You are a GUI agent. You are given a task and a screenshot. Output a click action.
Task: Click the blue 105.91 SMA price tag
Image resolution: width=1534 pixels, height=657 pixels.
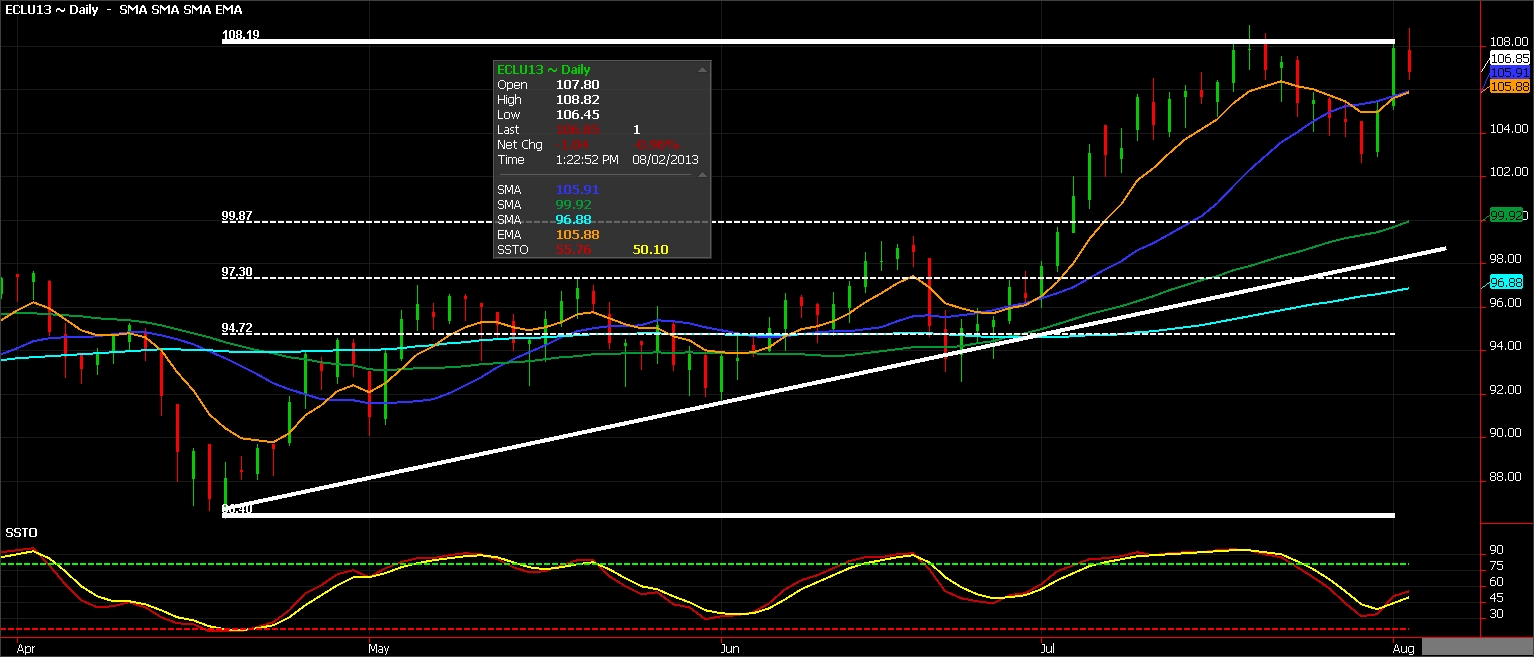tap(1509, 73)
